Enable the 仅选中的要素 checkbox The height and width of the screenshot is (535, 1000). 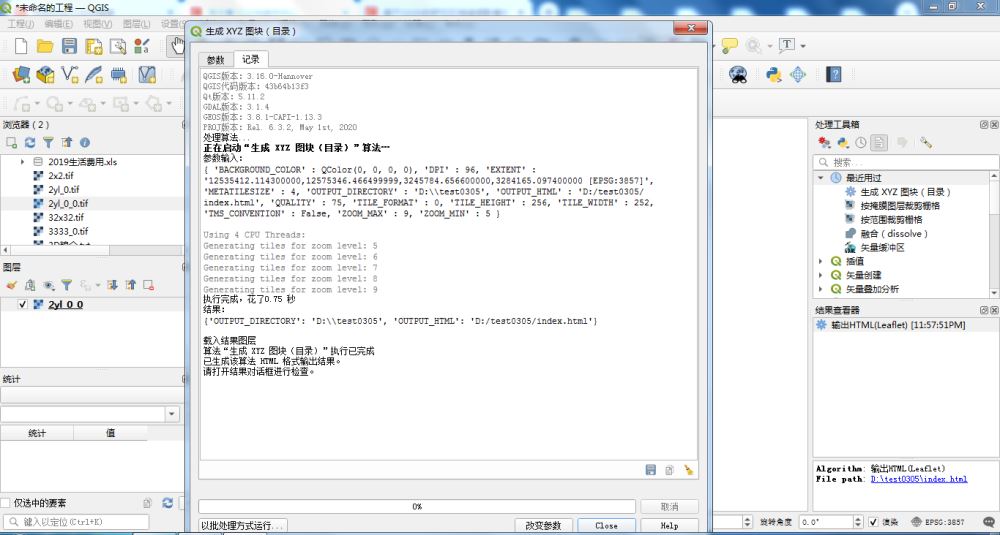tap(7, 503)
